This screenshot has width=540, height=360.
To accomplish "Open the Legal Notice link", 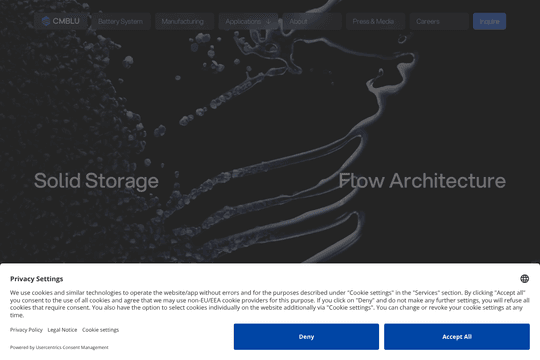I will (x=62, y=330).
